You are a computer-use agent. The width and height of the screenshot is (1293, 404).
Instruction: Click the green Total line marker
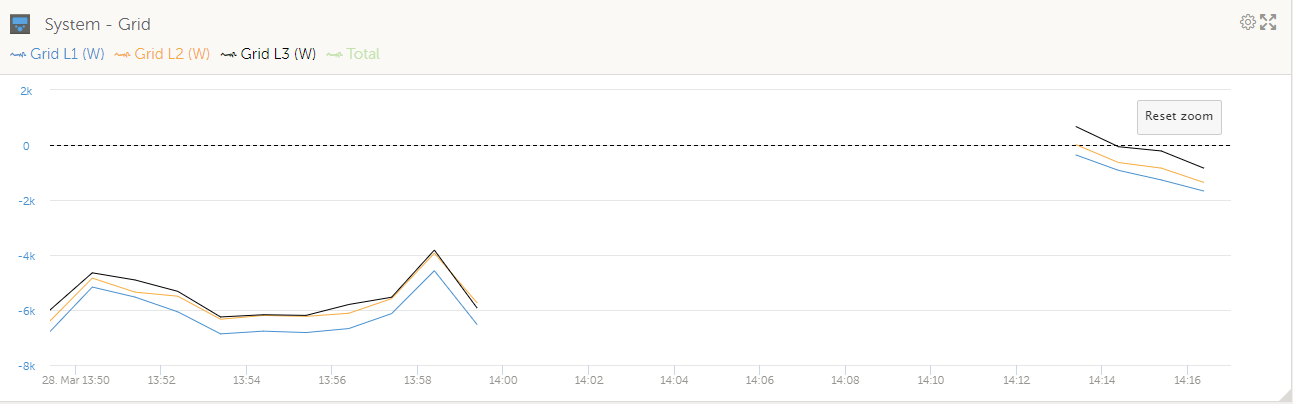point(335,55)
